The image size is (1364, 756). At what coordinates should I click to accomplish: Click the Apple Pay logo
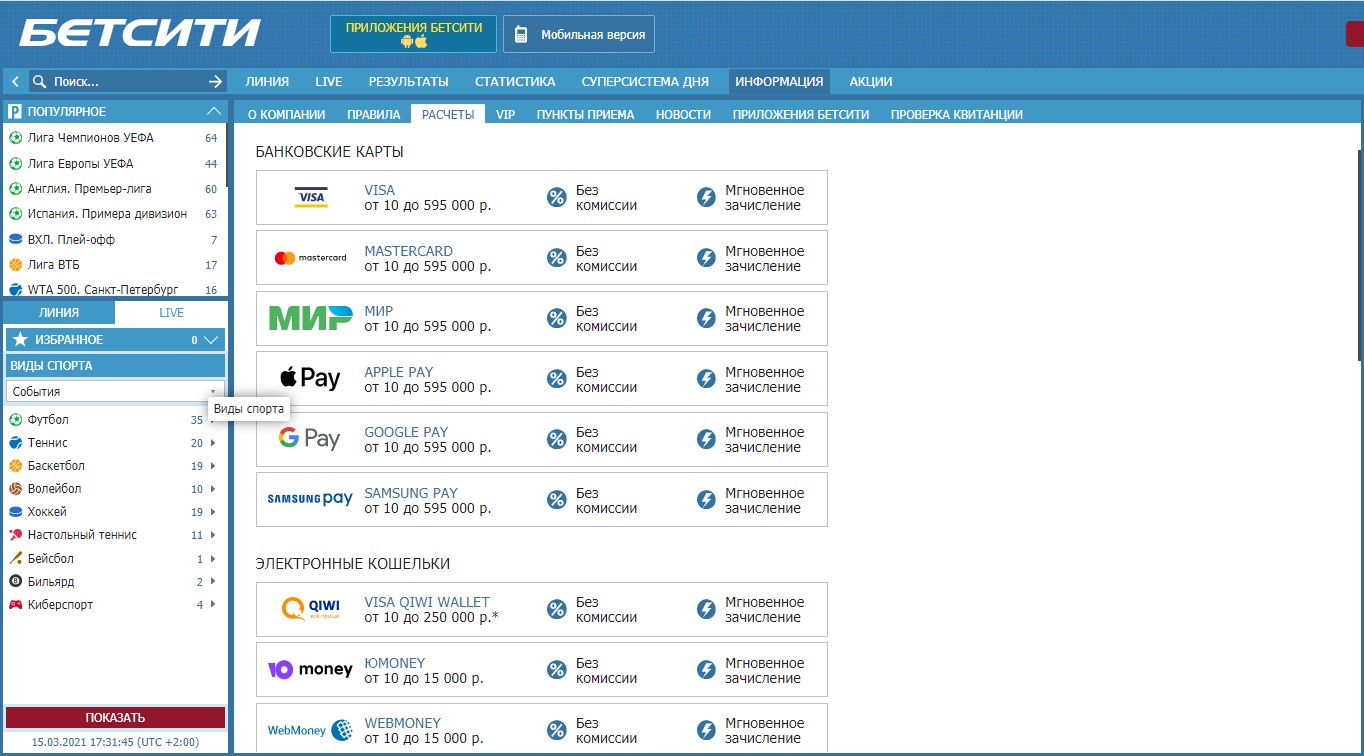[311, 378]
